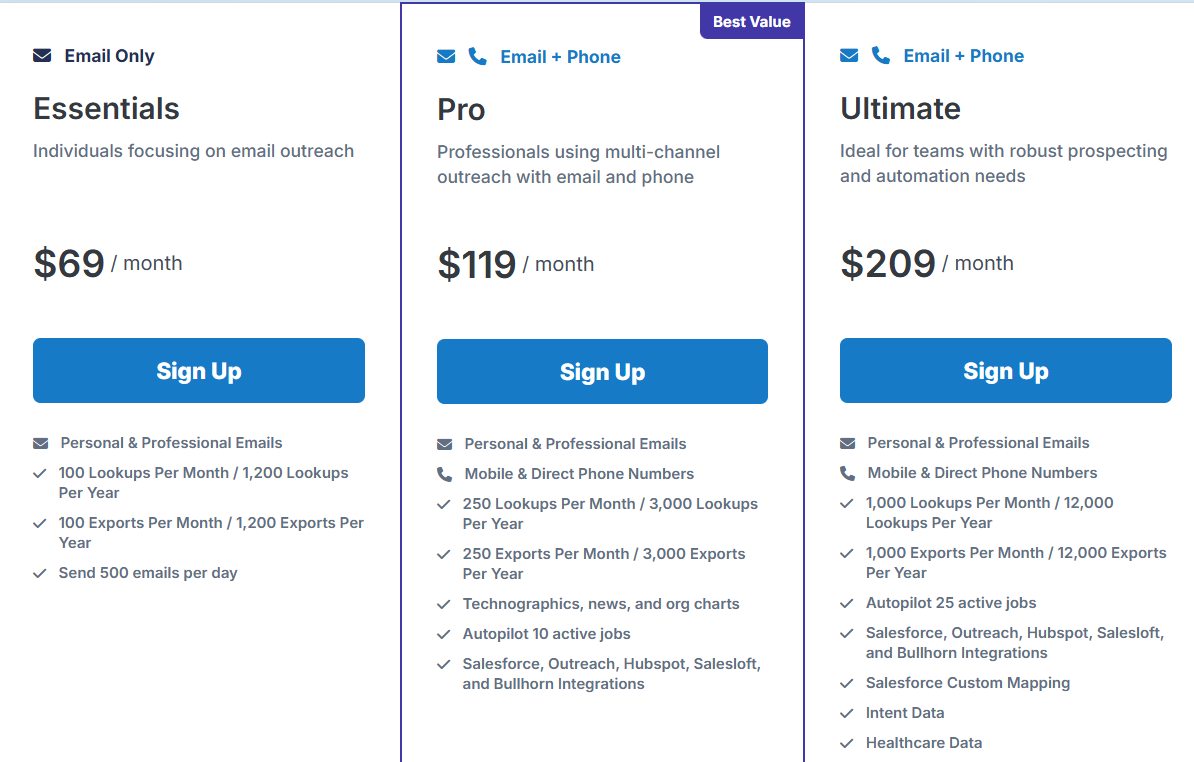Click the envelope icon on the Essentials plan
This screenshot has width=1194, height=762.
[x=41, y=55]
